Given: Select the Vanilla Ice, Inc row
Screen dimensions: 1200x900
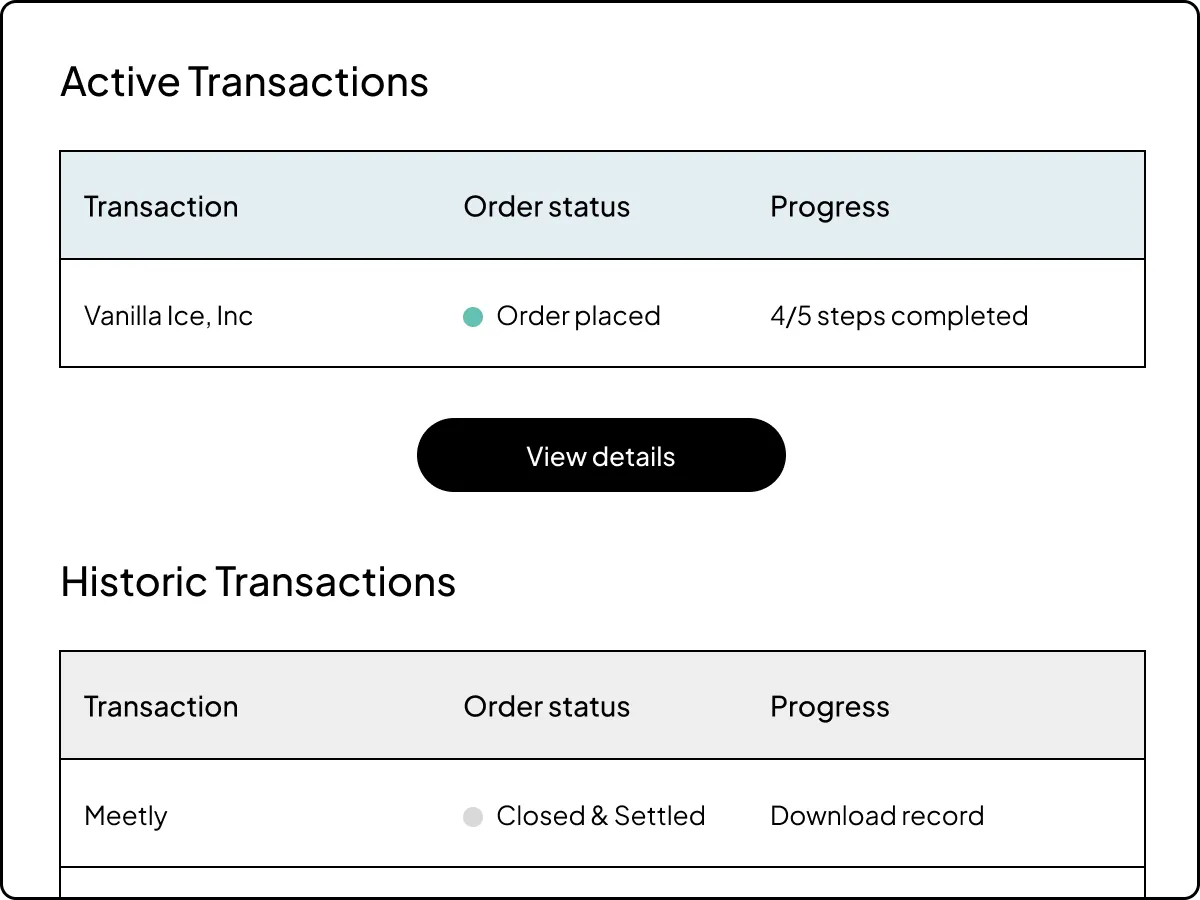Looking at the screenshot, I should tap(600, 316).
